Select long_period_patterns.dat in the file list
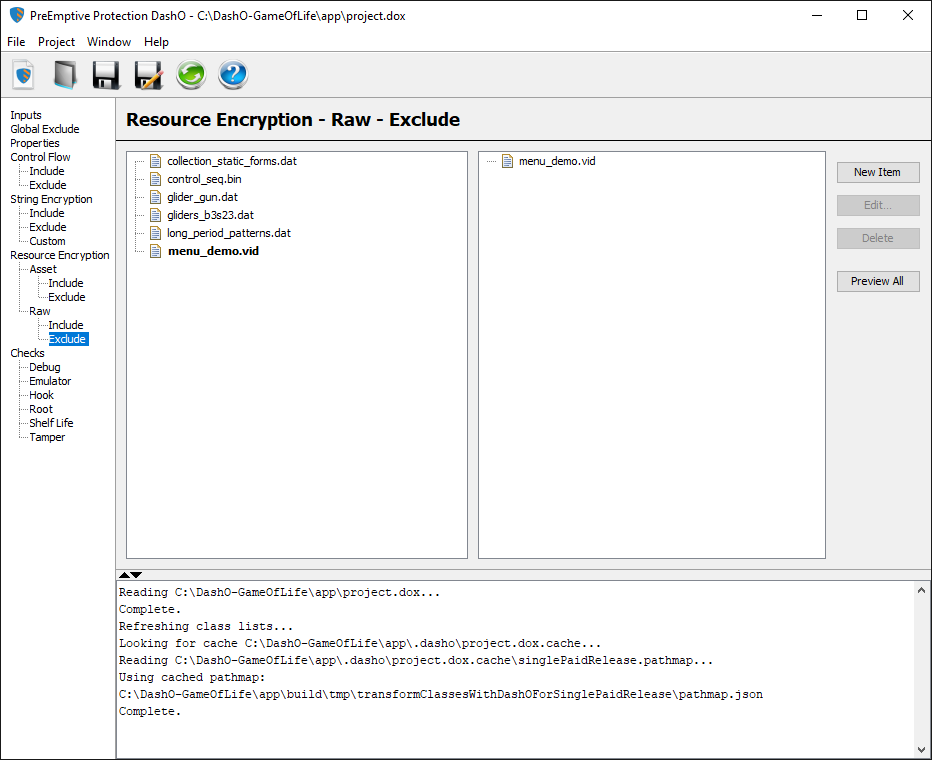Viewport: 932px width, 760px height. click(x=229, y=233)
